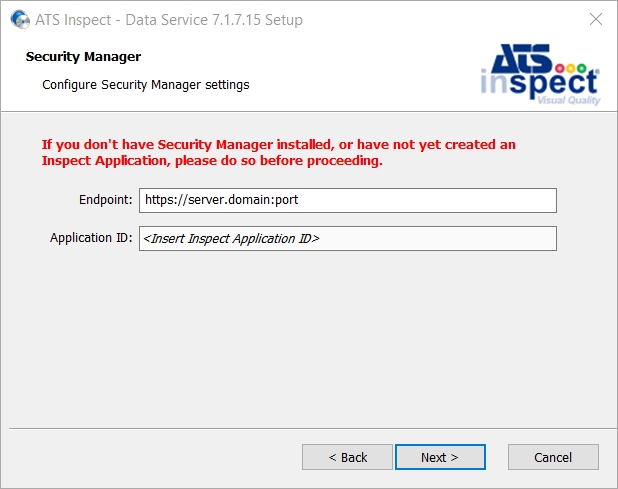The image size is (618, 489).
Task: Click the window title 'ATS Inspect - Data Service 7.1.7.15 Setup'
Action: (x=169, y=20)
